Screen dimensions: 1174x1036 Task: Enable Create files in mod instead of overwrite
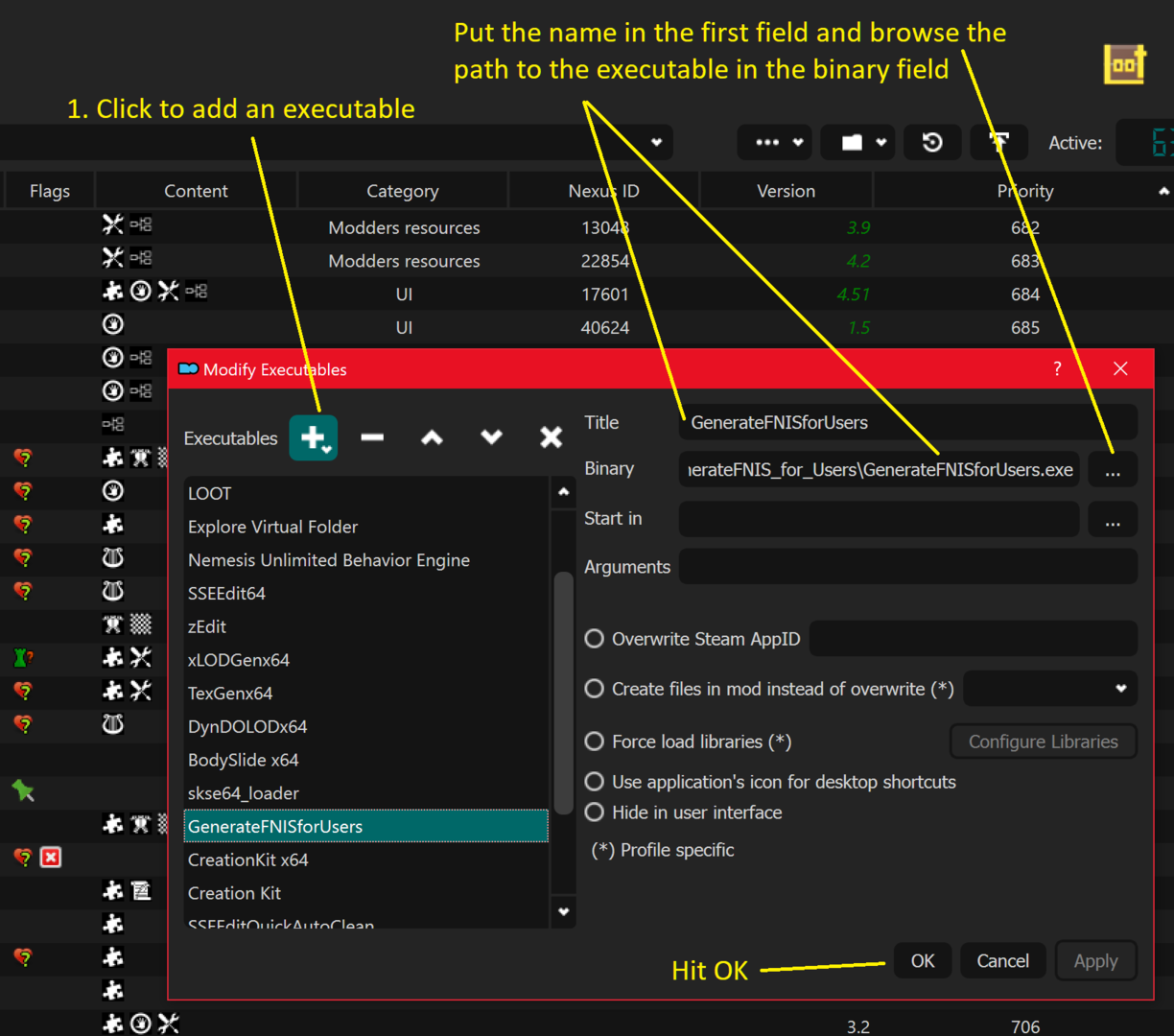(595, 689)
